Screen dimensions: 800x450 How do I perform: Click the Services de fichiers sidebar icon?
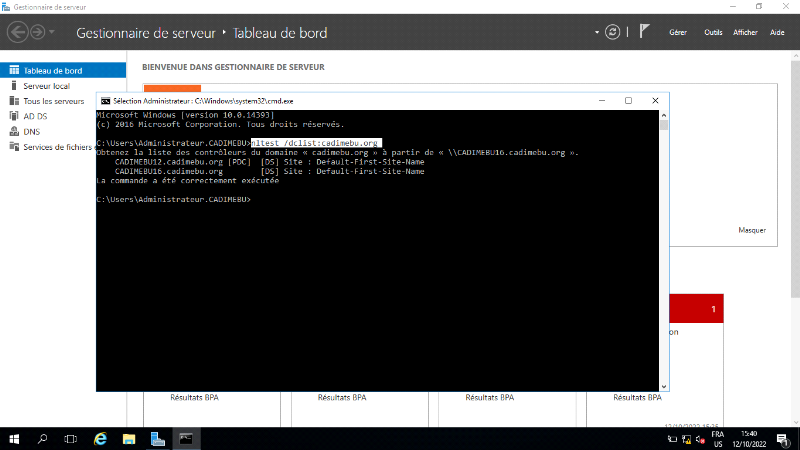click(x=14, y=146)
